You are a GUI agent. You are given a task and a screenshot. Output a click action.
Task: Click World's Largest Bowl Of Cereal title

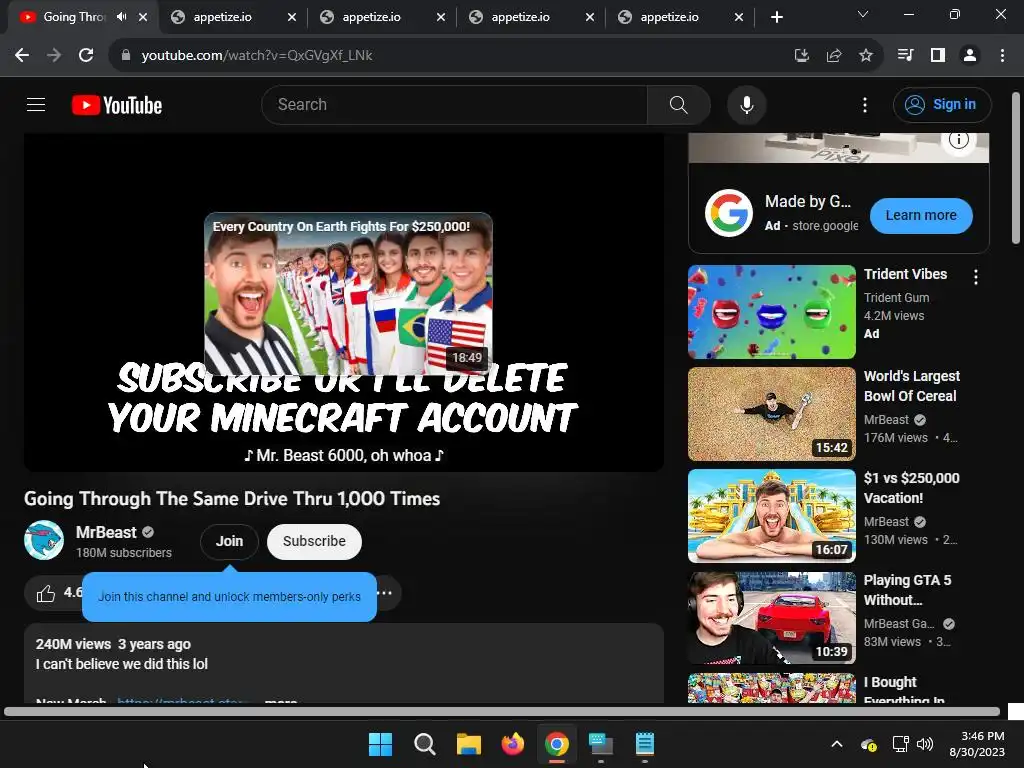pyautogui.click(x=912, y=386)
